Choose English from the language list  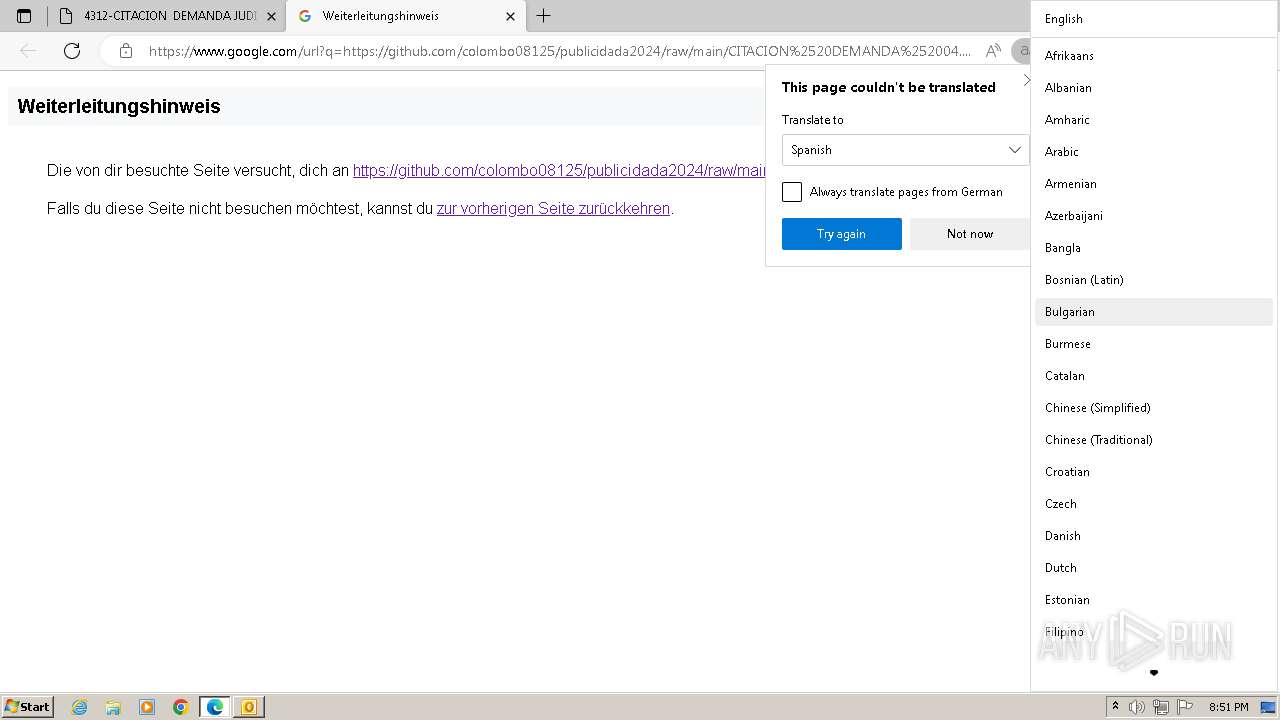(1154, 19)
